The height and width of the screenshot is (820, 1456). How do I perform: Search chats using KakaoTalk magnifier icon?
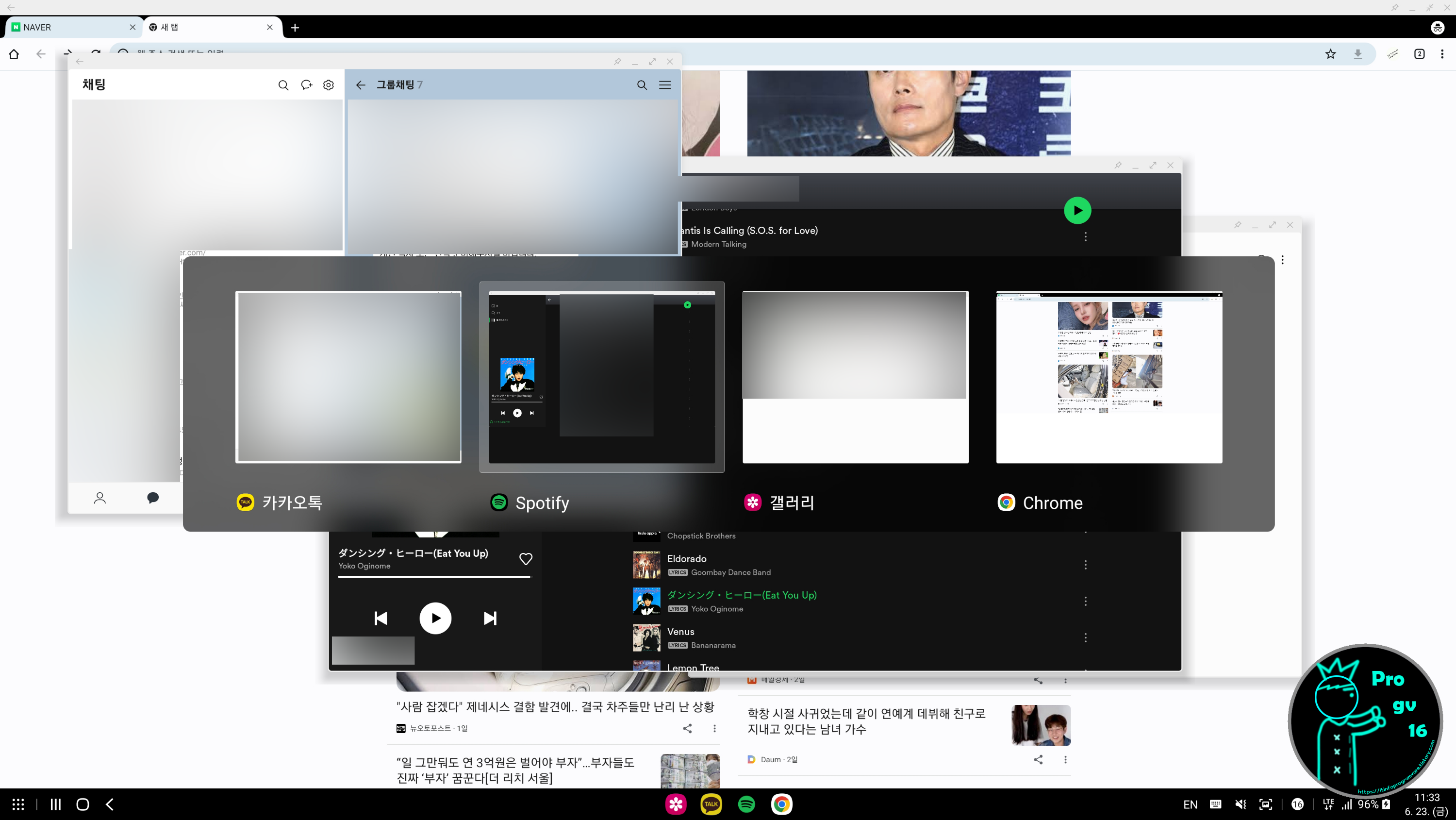[x=284, y=85]
